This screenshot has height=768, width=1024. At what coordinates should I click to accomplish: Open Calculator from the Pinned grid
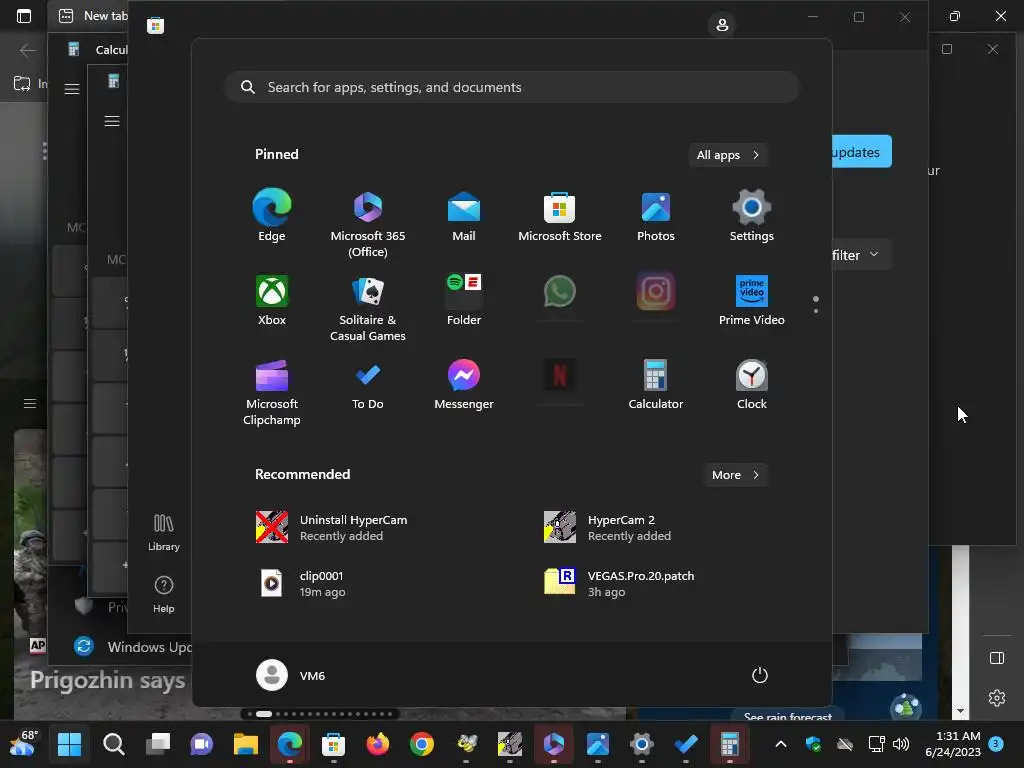click(x=656, y=384)
